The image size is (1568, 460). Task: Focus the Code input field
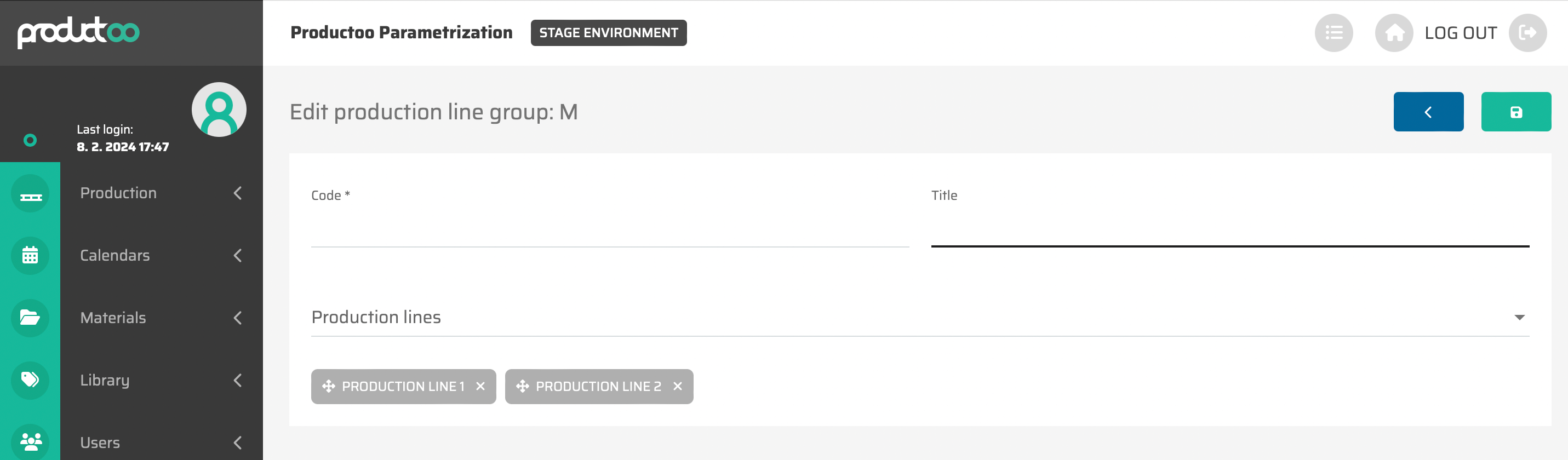(609, 232)
